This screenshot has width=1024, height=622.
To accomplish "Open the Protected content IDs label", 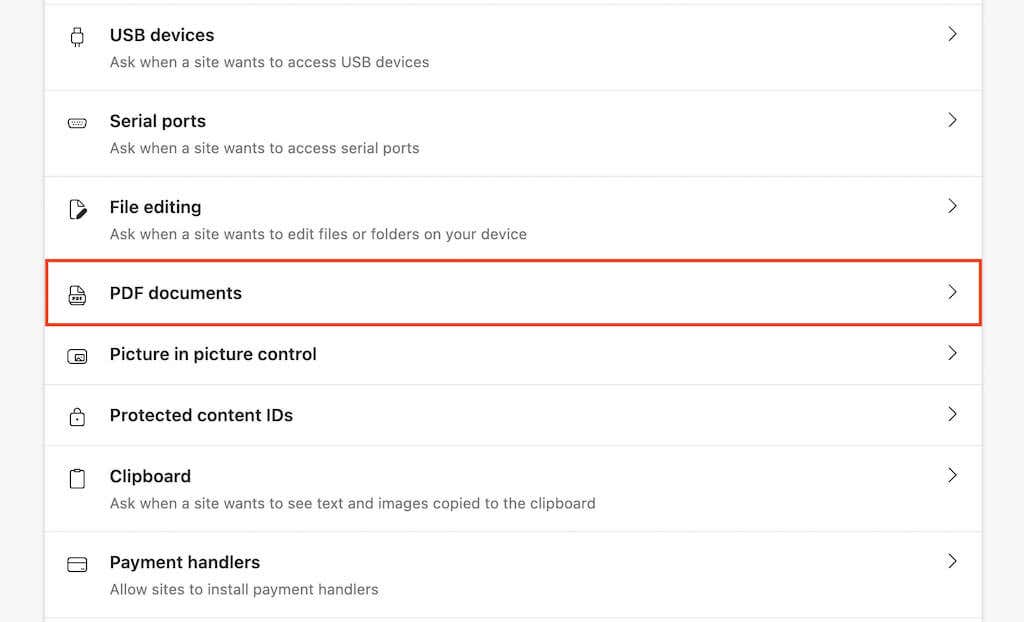I will click(201, 415).
